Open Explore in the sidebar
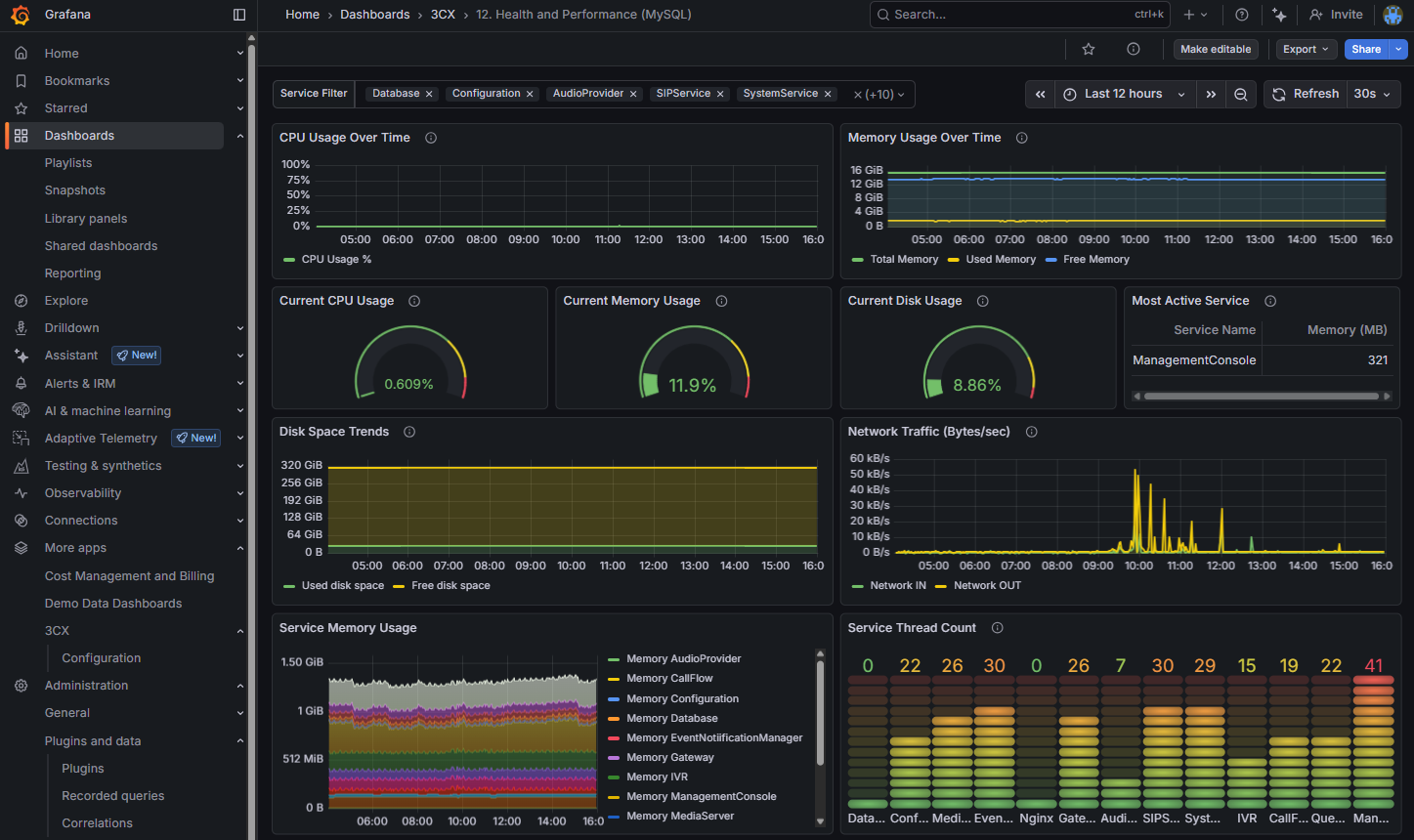1414x840 pixels. click(x=66, y=301)
